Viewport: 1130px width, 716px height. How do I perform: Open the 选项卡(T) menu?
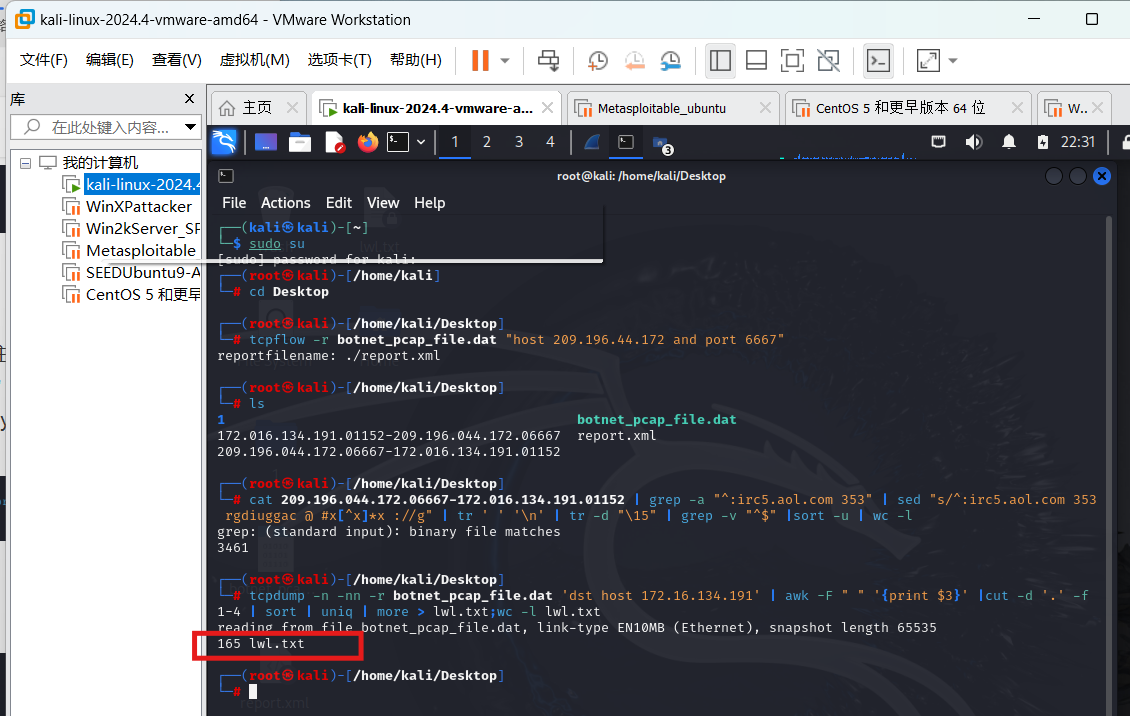(x=339, y=60)
